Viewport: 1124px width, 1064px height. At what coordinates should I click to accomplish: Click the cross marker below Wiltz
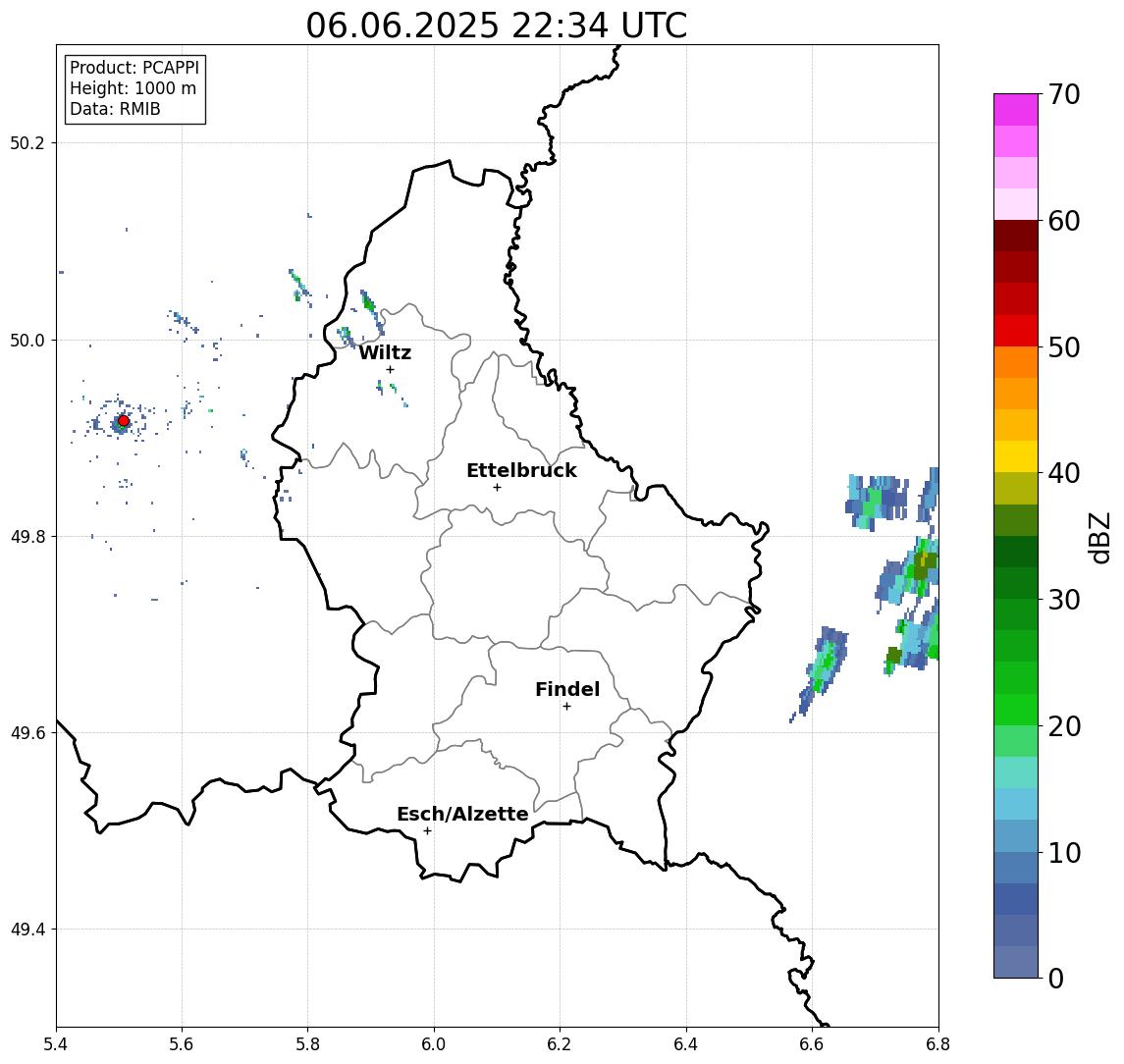(390, 369)
